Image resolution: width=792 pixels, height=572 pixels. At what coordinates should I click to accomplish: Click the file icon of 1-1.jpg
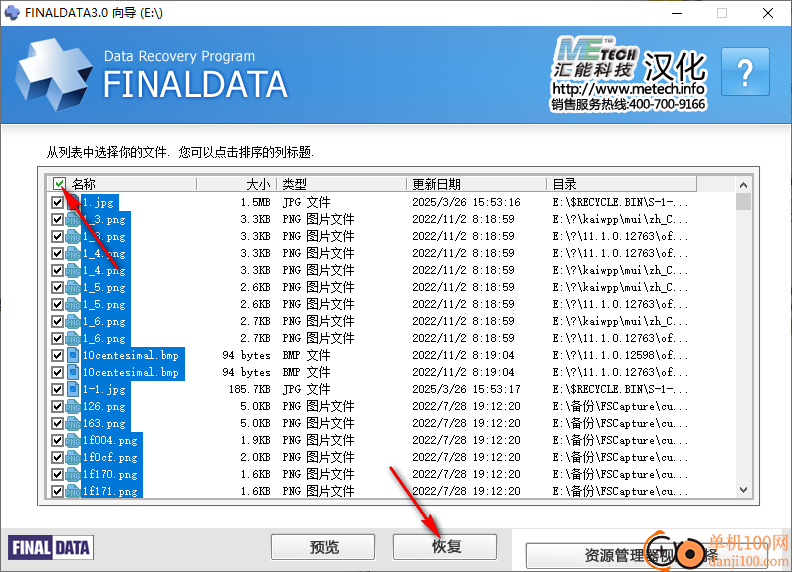pyautogui.click(x=73, y=390)
